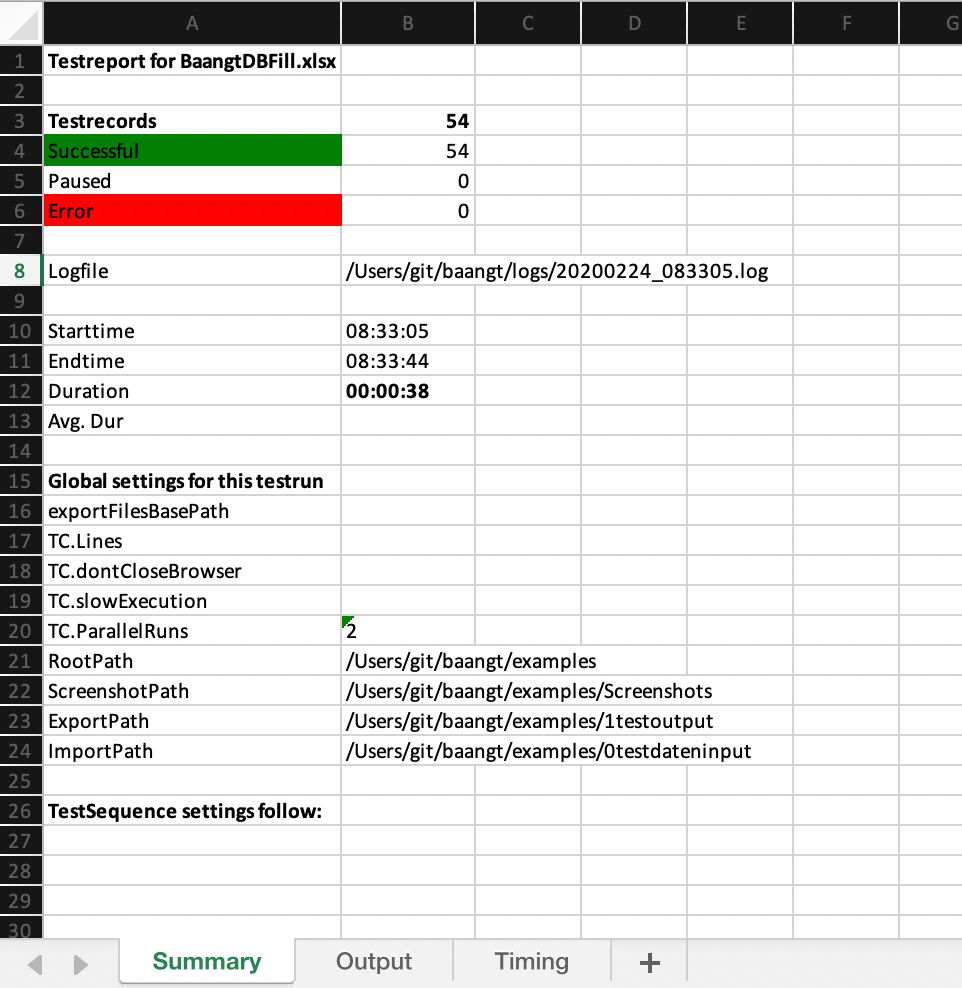Image resolution: width=962 pixels, height=988 pixels.
Task: Select row 1 header
Action: 20,61
